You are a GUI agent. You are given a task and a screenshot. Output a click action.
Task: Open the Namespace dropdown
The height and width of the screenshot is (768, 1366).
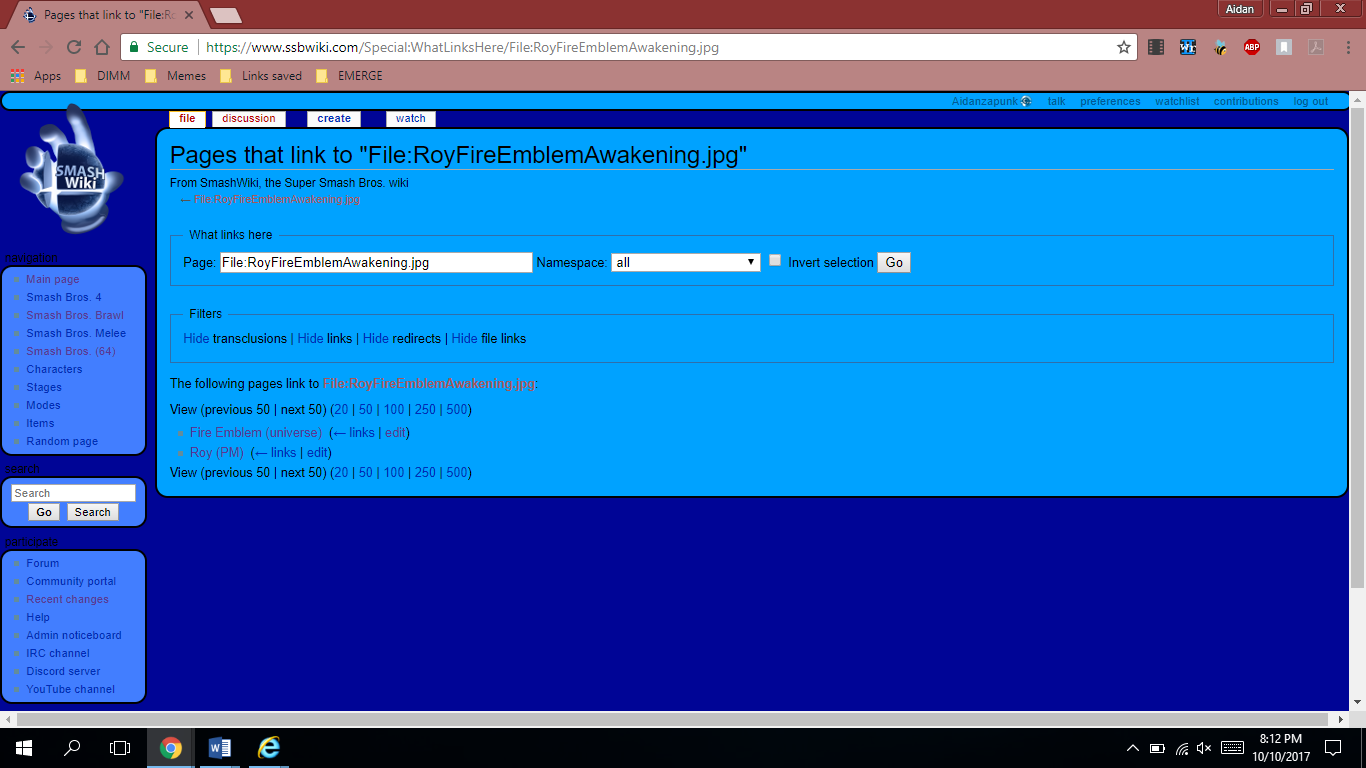coord(685,262)
